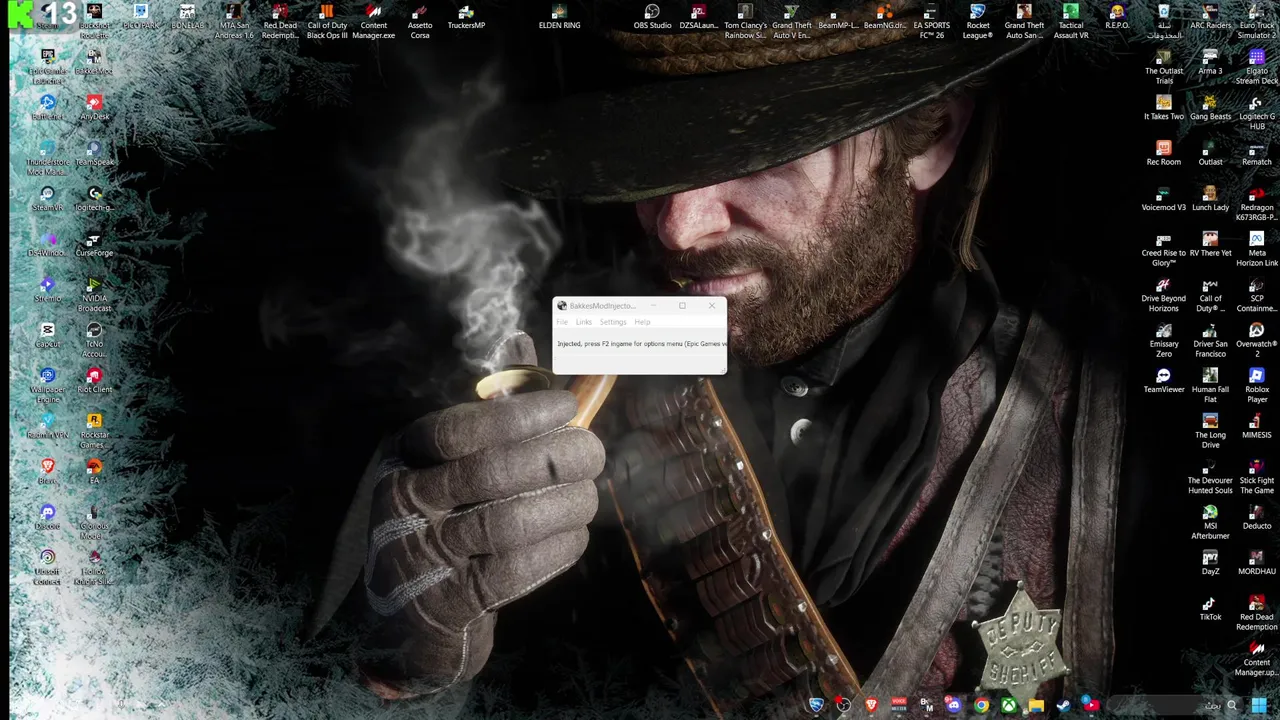
Task: Select the Rockstar Games launcher icon
Action: [x=94, y=430]
